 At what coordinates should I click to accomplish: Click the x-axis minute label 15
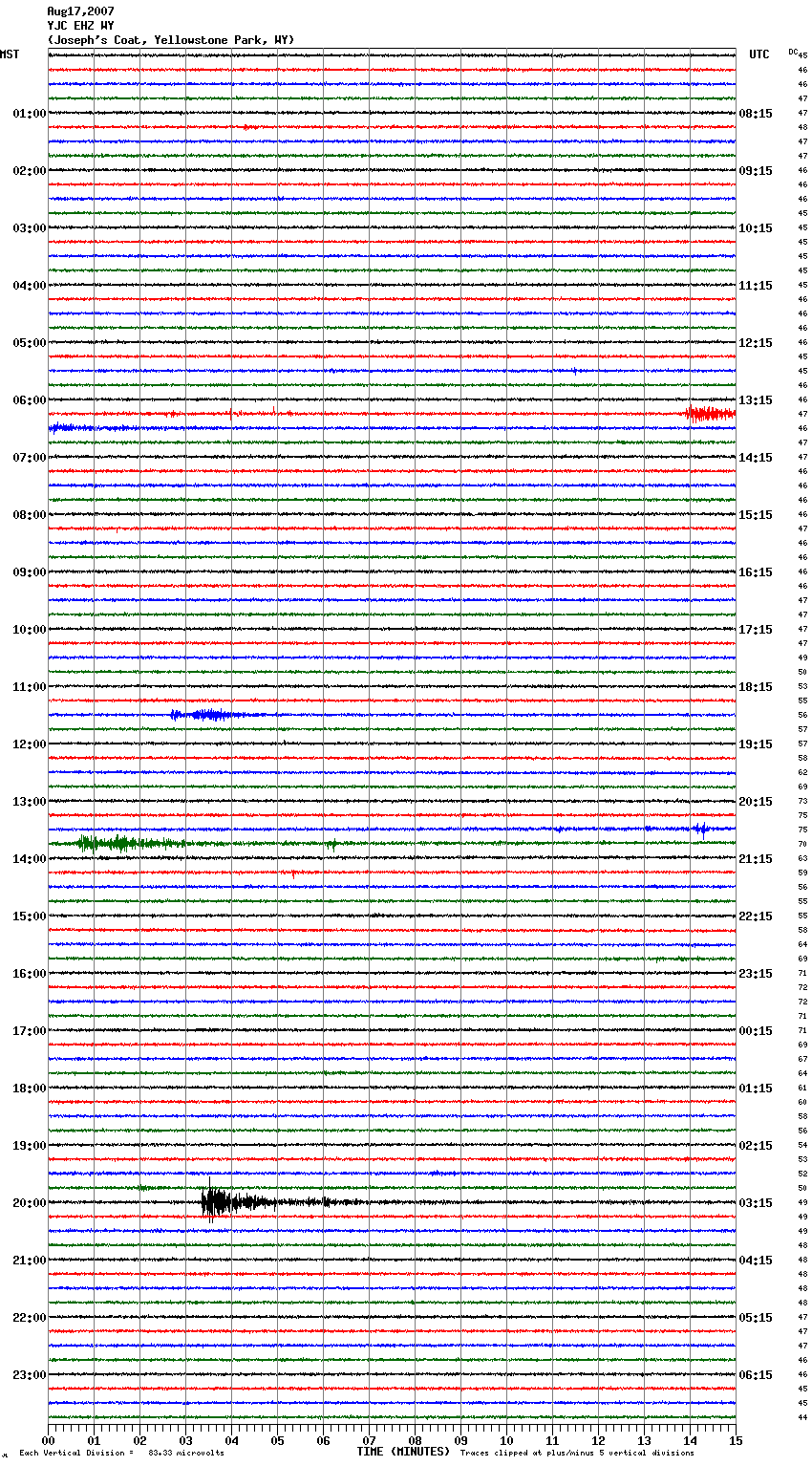(x=736, y=1440)
